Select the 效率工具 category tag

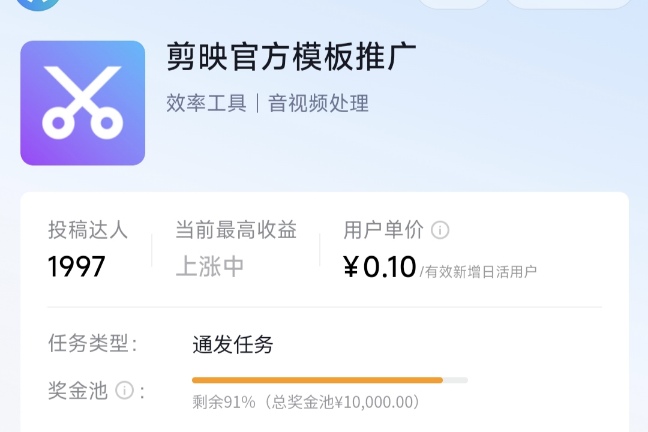[x=206, y=103]
